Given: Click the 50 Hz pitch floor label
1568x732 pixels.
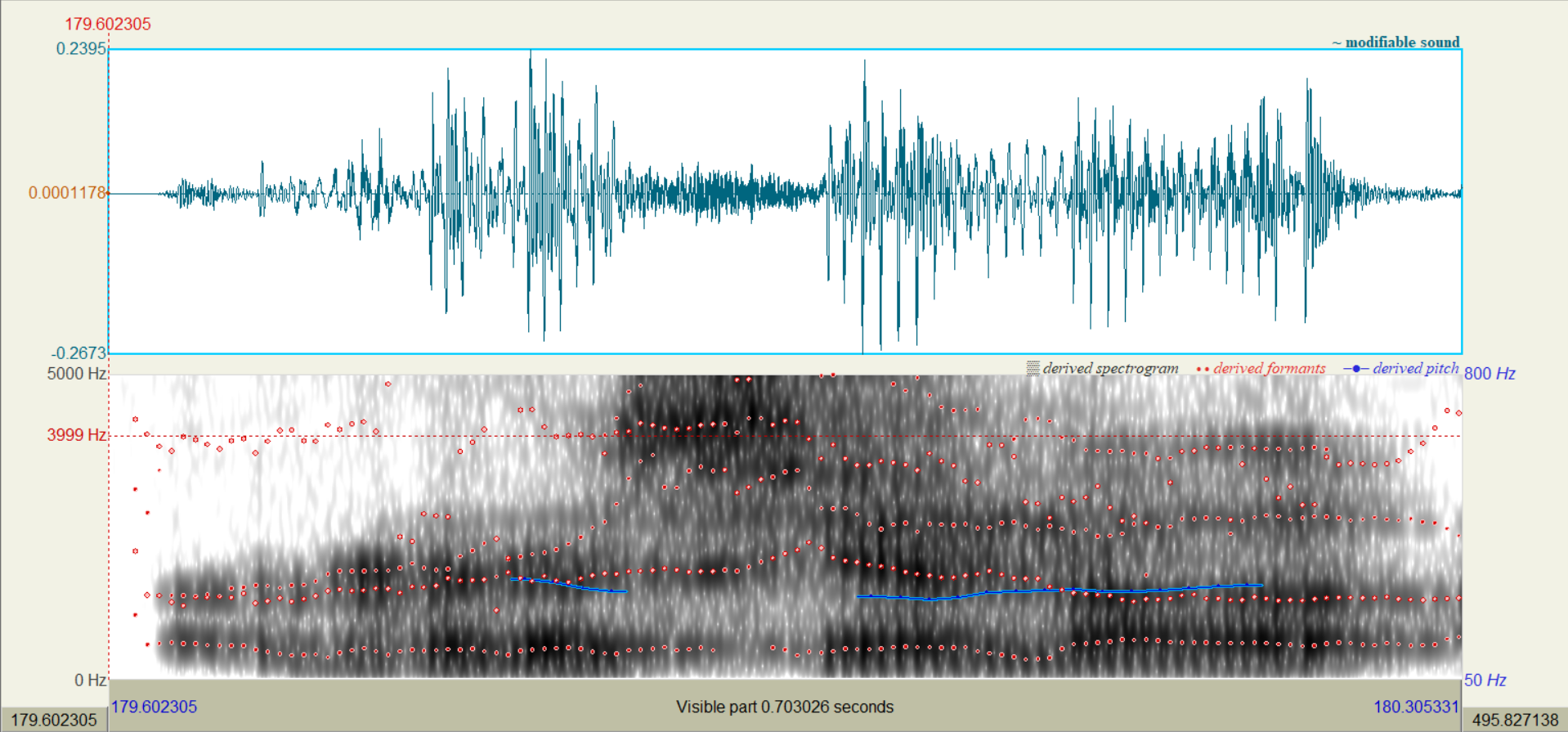Looking at the screenshot, I should point(1485,680).
